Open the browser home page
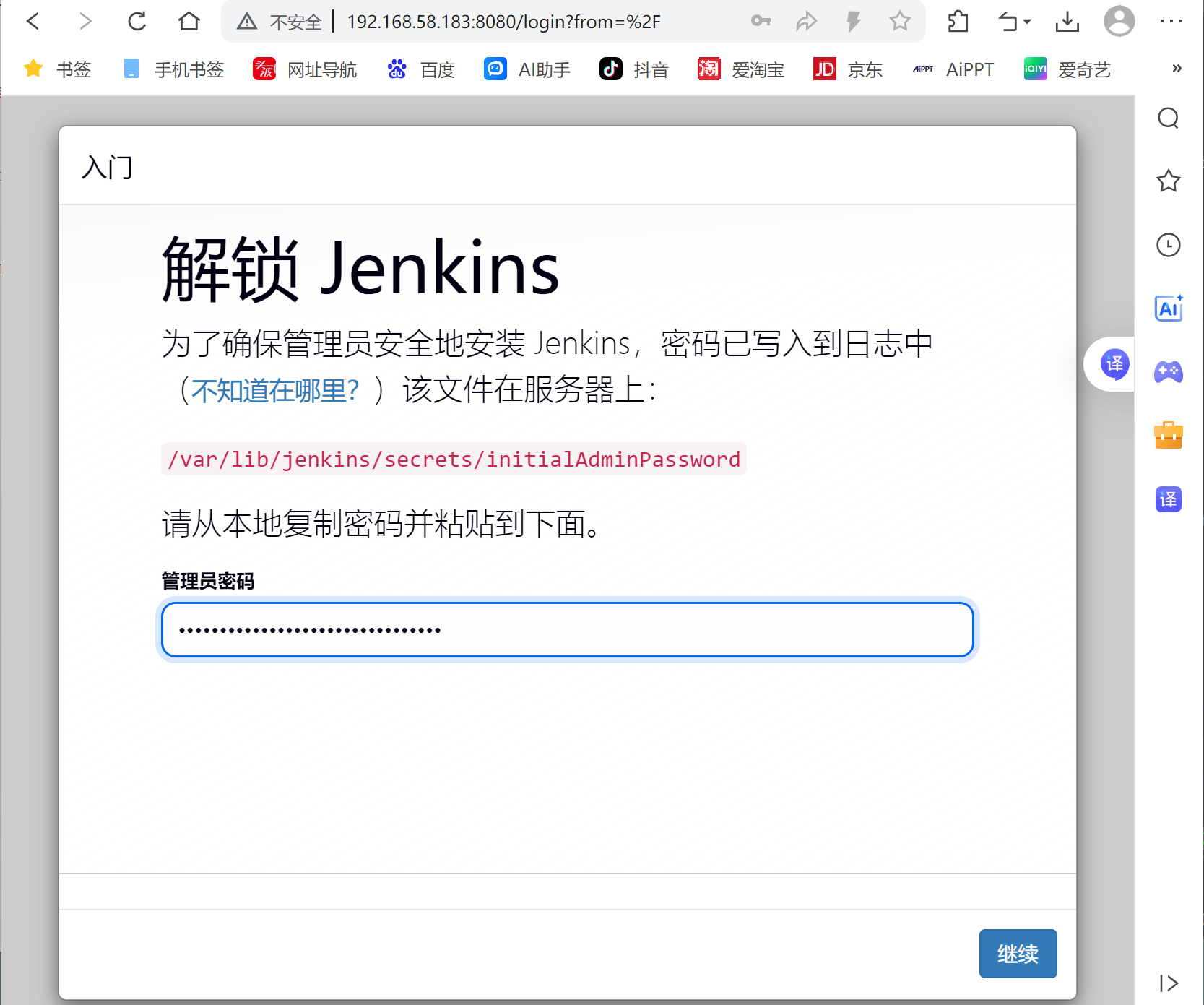The width and height of the screenshot is (1204, 1005). (189, 22)
